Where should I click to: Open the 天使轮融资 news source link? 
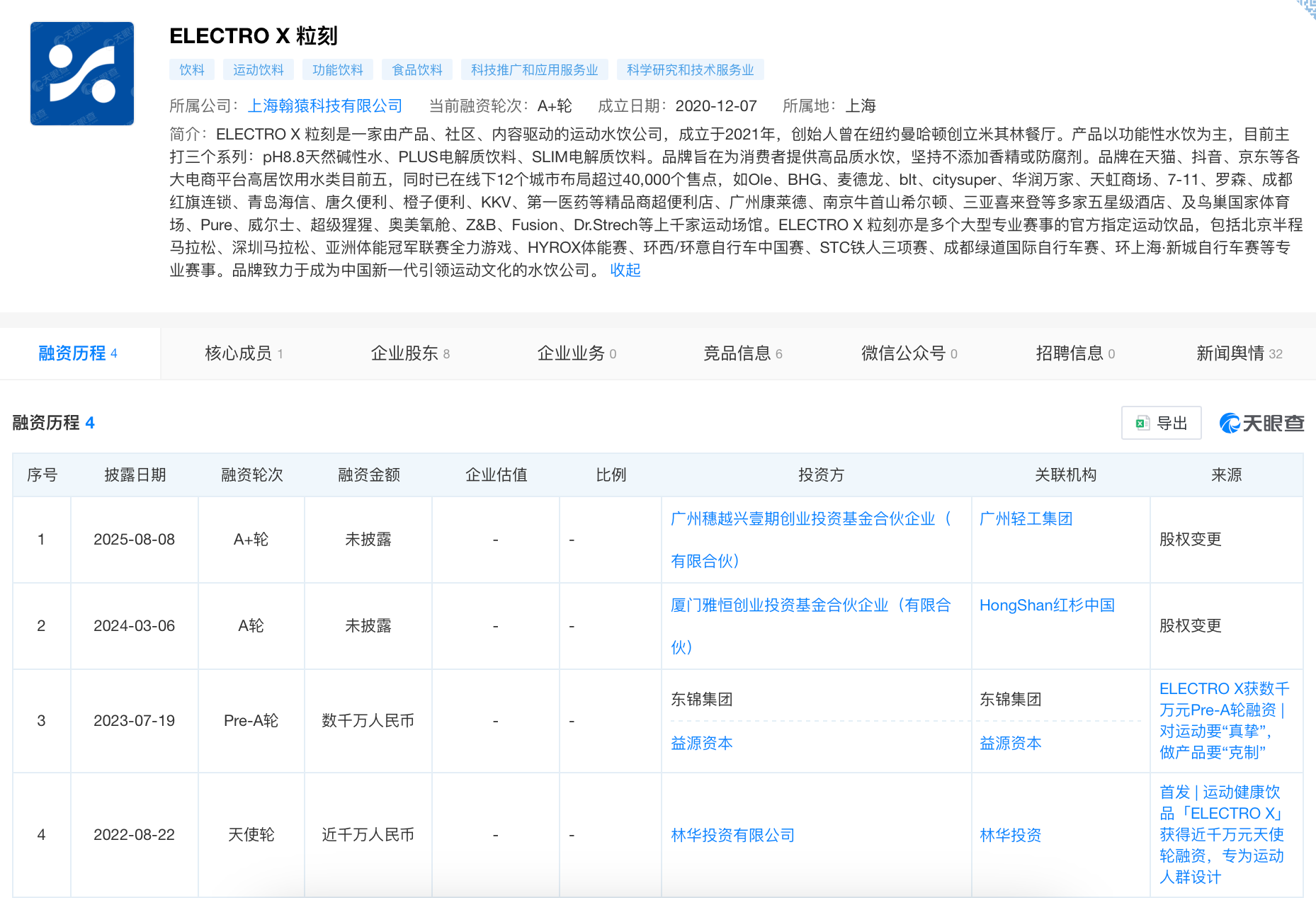[1222, 835]
